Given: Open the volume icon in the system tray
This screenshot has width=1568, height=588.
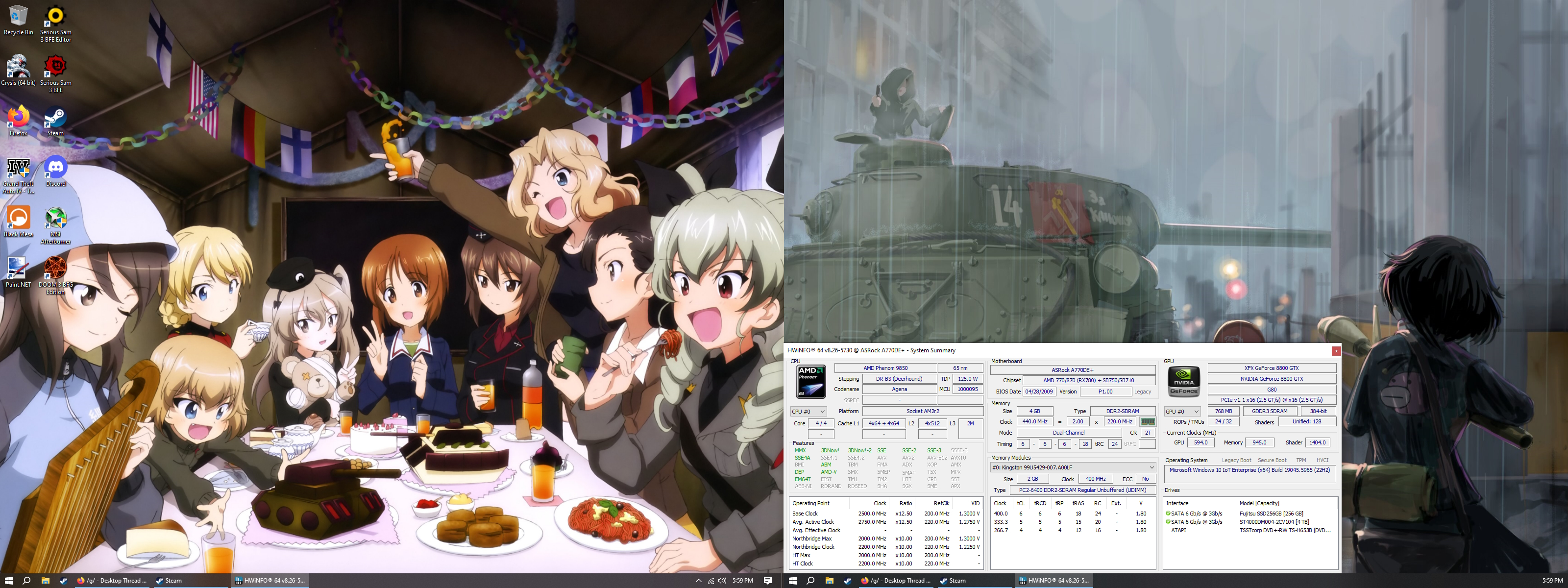Looking at the screenshot, I should pyautogui.click(x=722, y=581).
